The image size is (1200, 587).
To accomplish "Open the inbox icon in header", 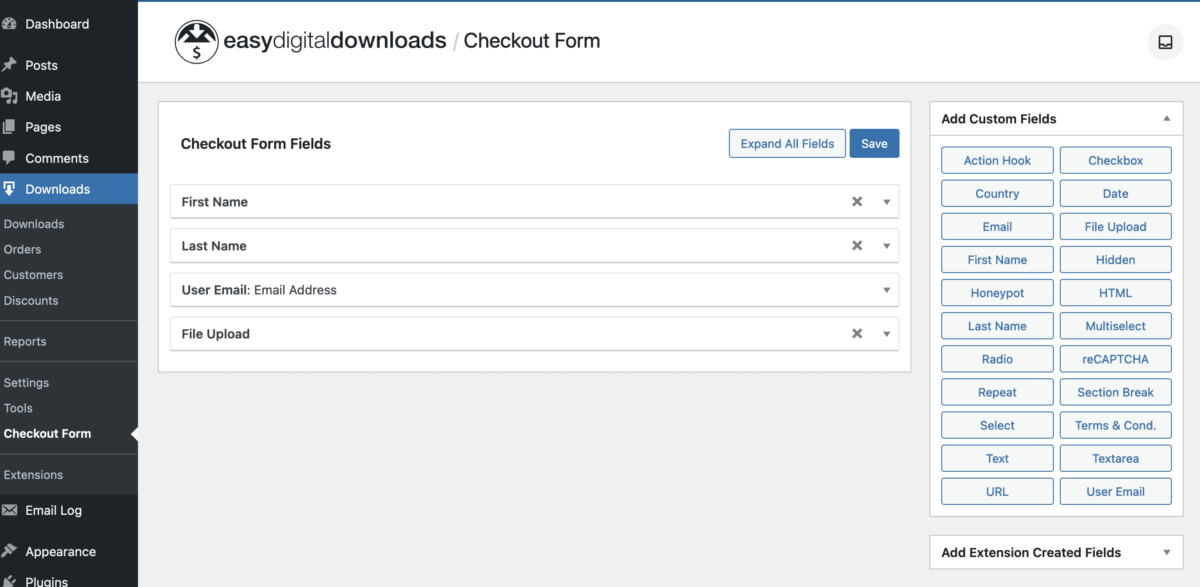I will pyautogui.click(x=1165, y=42).
